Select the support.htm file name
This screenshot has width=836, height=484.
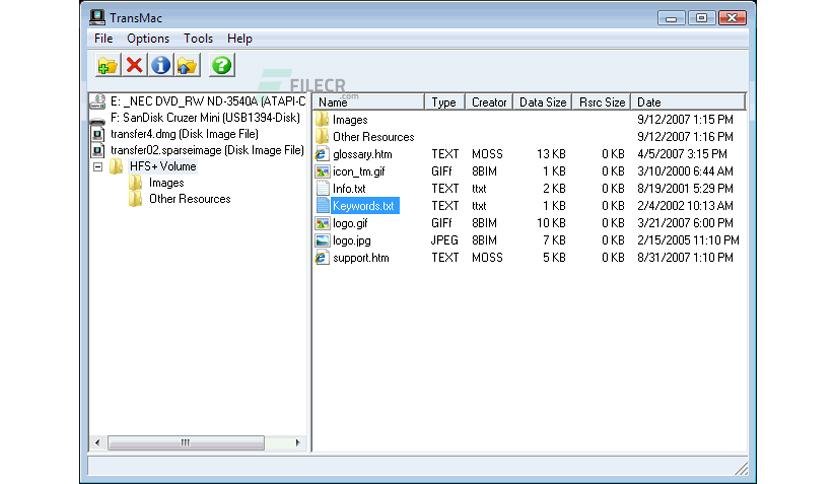coord(361,257)
